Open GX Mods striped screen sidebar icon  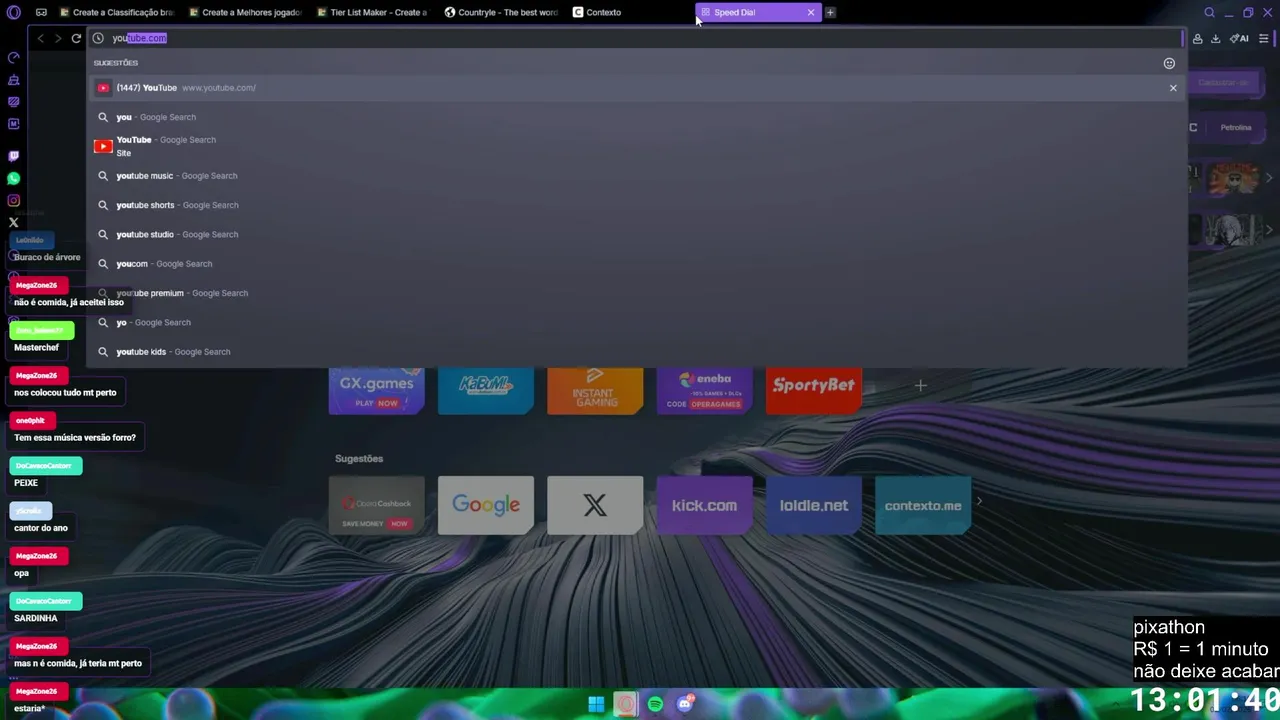coord(14,102)
